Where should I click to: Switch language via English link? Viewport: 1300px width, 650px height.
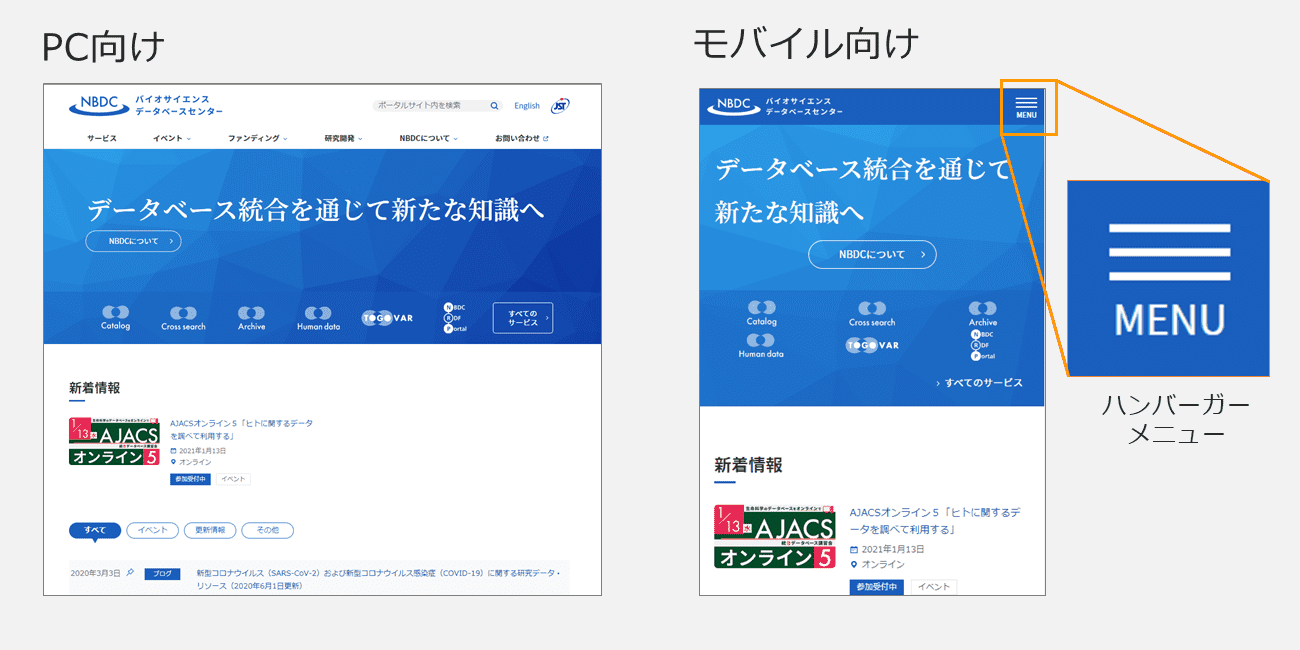[527, 106]
